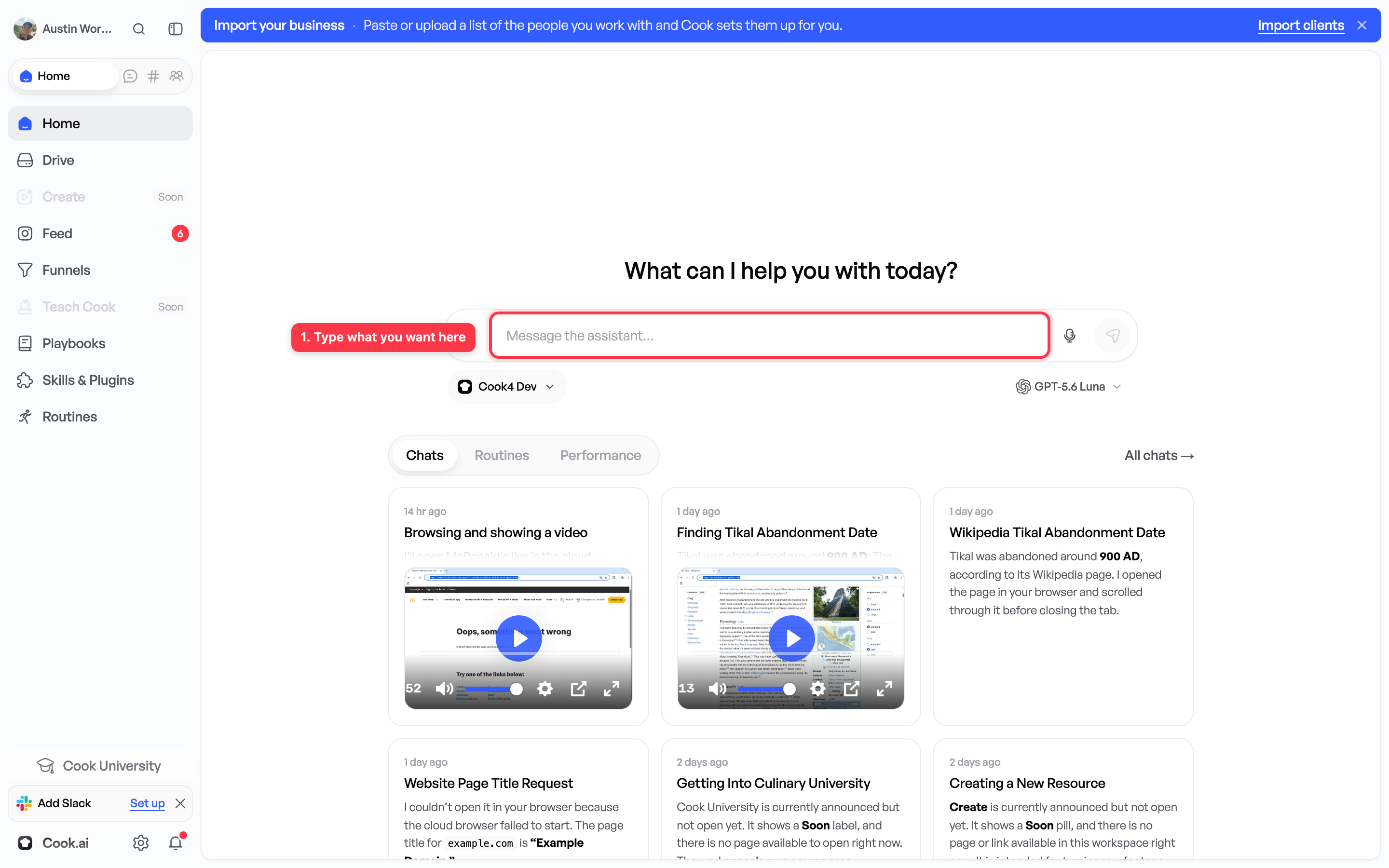
Task: Mute the Browsing video volume icon
Action: pos(444,688)
